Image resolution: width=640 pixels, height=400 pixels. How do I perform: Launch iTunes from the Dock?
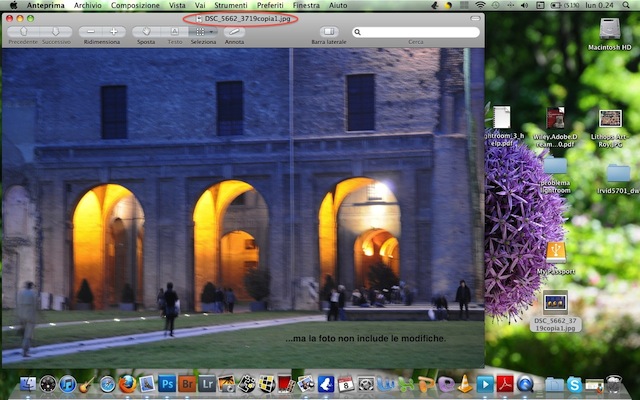(68, 384)
